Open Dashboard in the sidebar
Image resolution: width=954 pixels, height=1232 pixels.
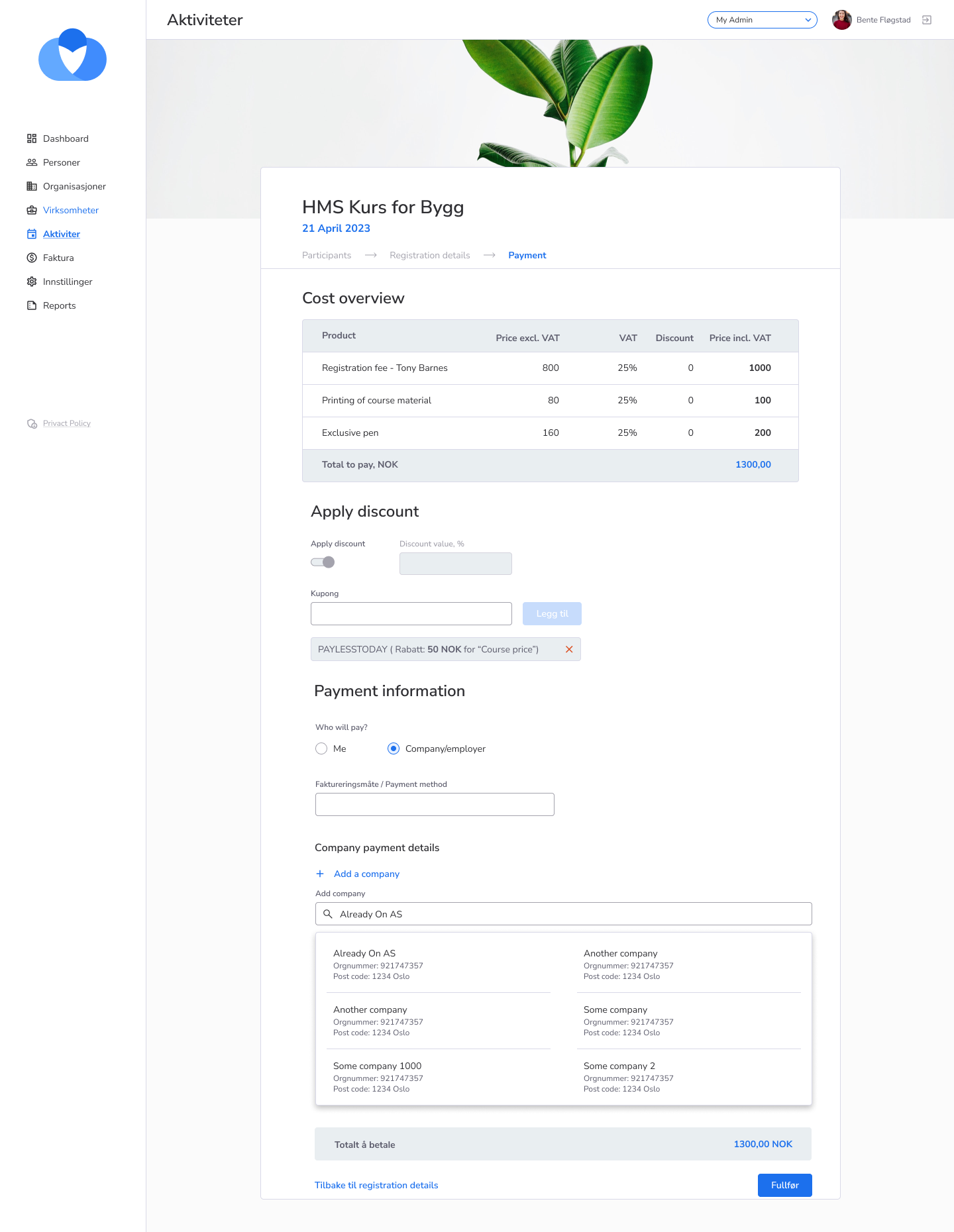(x=66, y=138)
